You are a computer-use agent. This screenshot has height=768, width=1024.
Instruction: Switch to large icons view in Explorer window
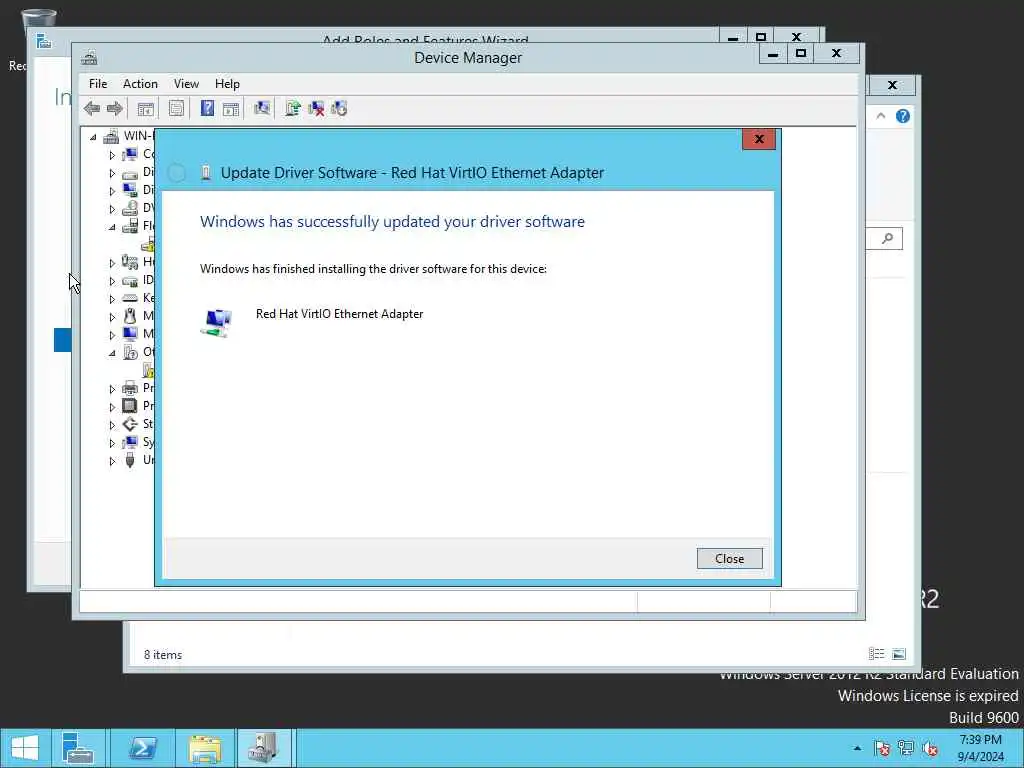pyautogui.click(x=899, y=654)
